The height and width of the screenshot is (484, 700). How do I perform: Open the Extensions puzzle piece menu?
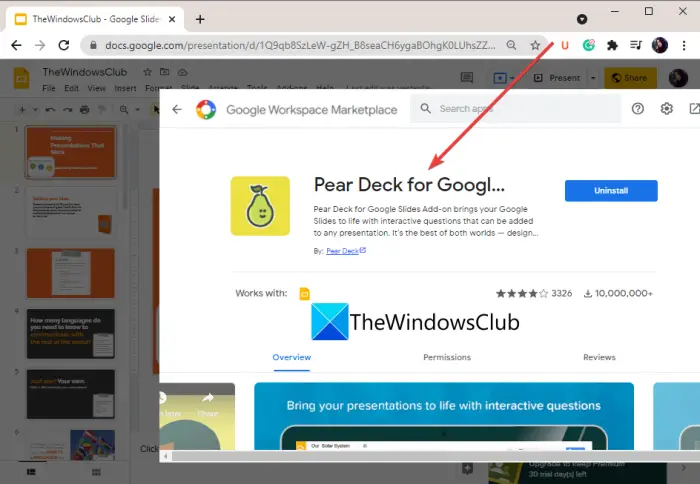point(612,45)
